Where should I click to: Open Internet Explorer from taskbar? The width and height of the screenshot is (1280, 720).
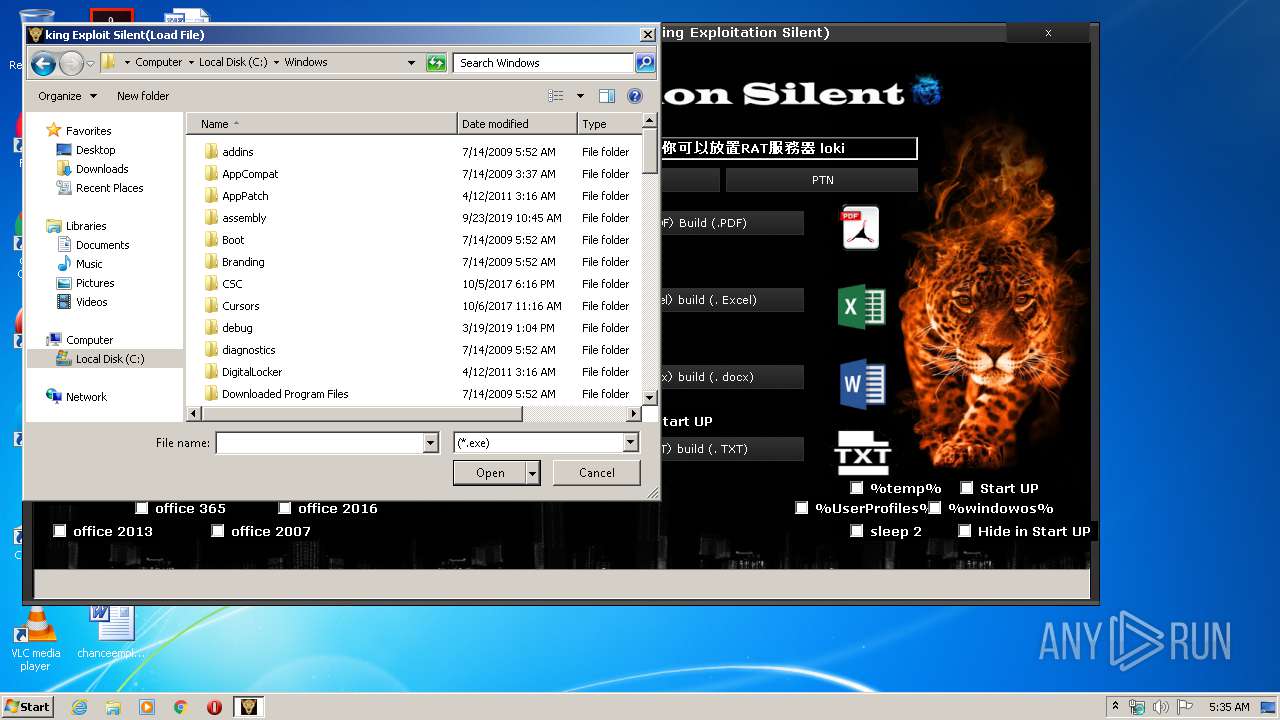coord(79,707)
